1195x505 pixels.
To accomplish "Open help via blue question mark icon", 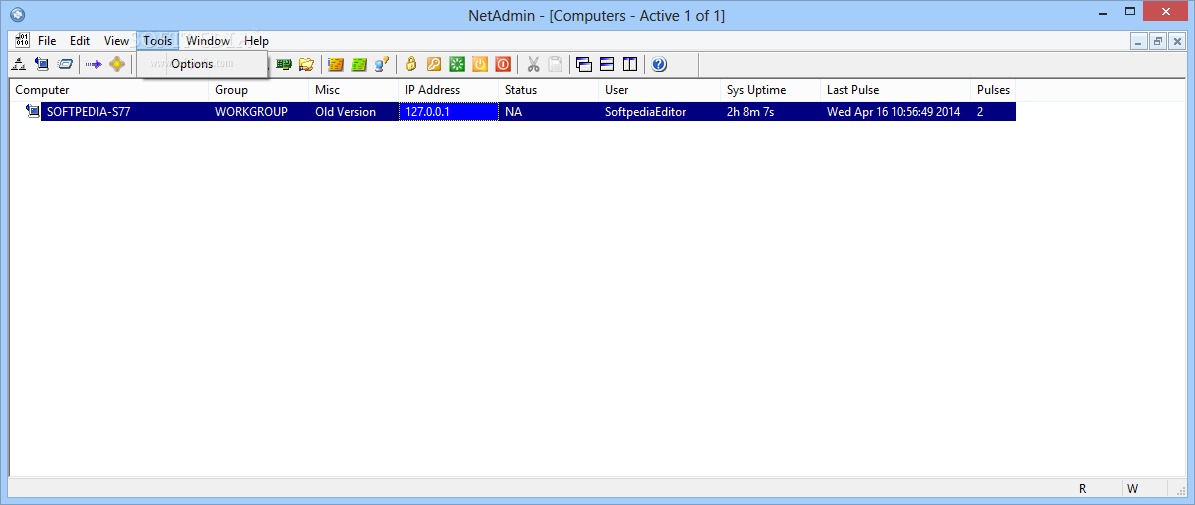I will click(x=660, y=65).
